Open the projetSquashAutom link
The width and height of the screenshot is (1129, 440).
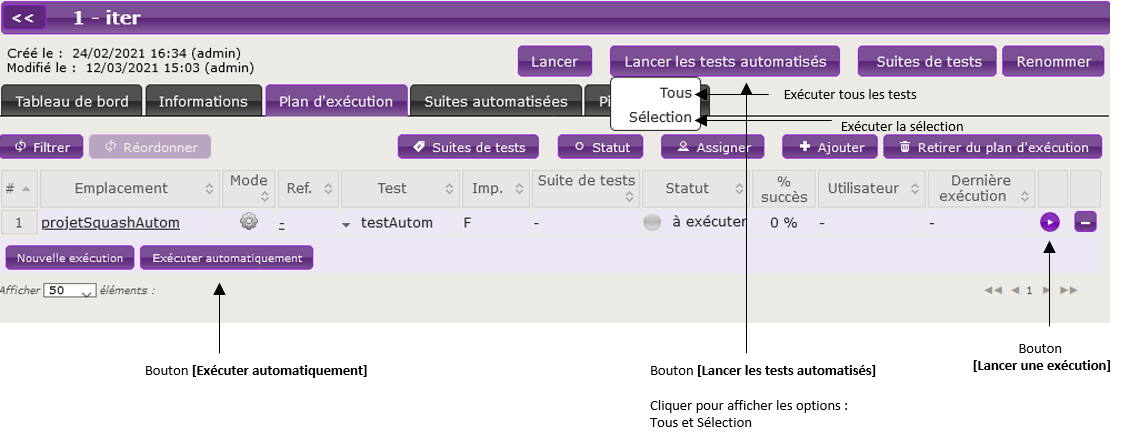click(110, 223)
